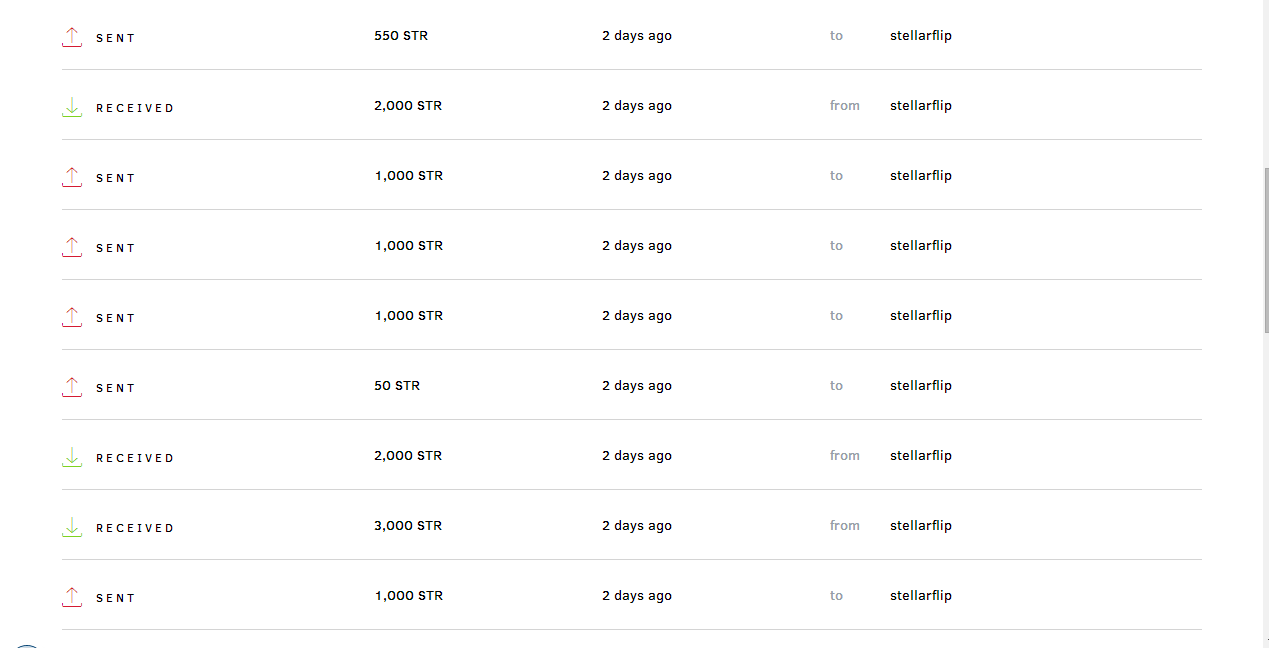Click the sent arrow icon beside 550 STR
The width and height of the screenshot is (1269, 648).
pos(72,37)
